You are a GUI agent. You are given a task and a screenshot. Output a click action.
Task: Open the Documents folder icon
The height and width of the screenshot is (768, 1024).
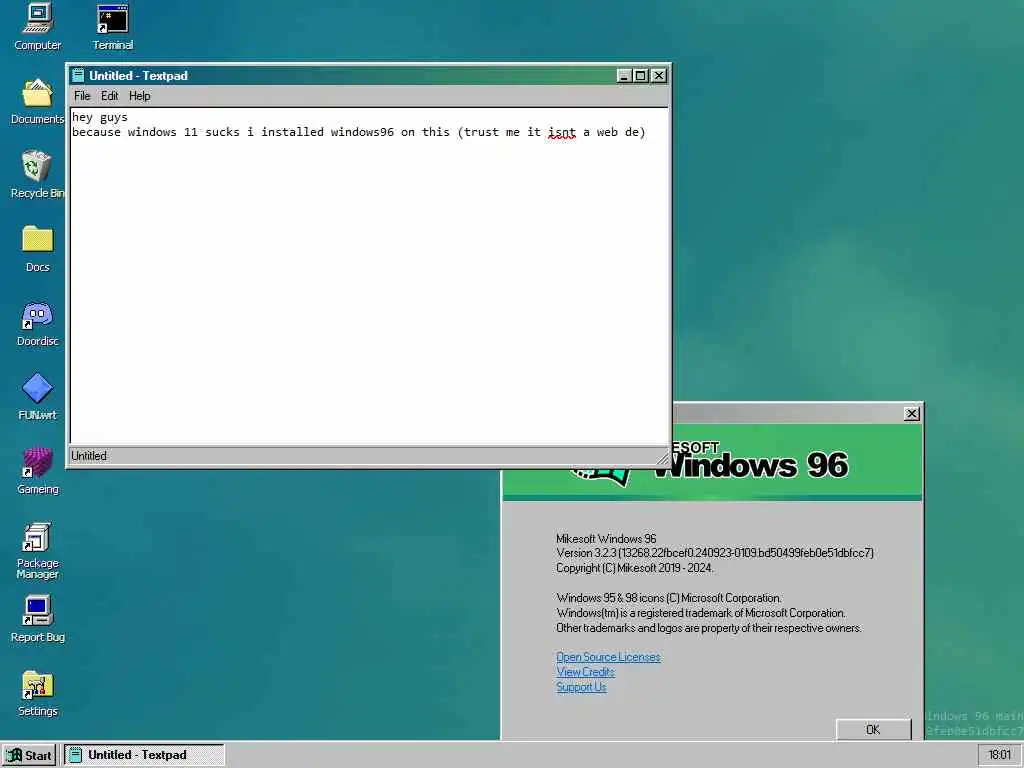(x=37, y=101)
